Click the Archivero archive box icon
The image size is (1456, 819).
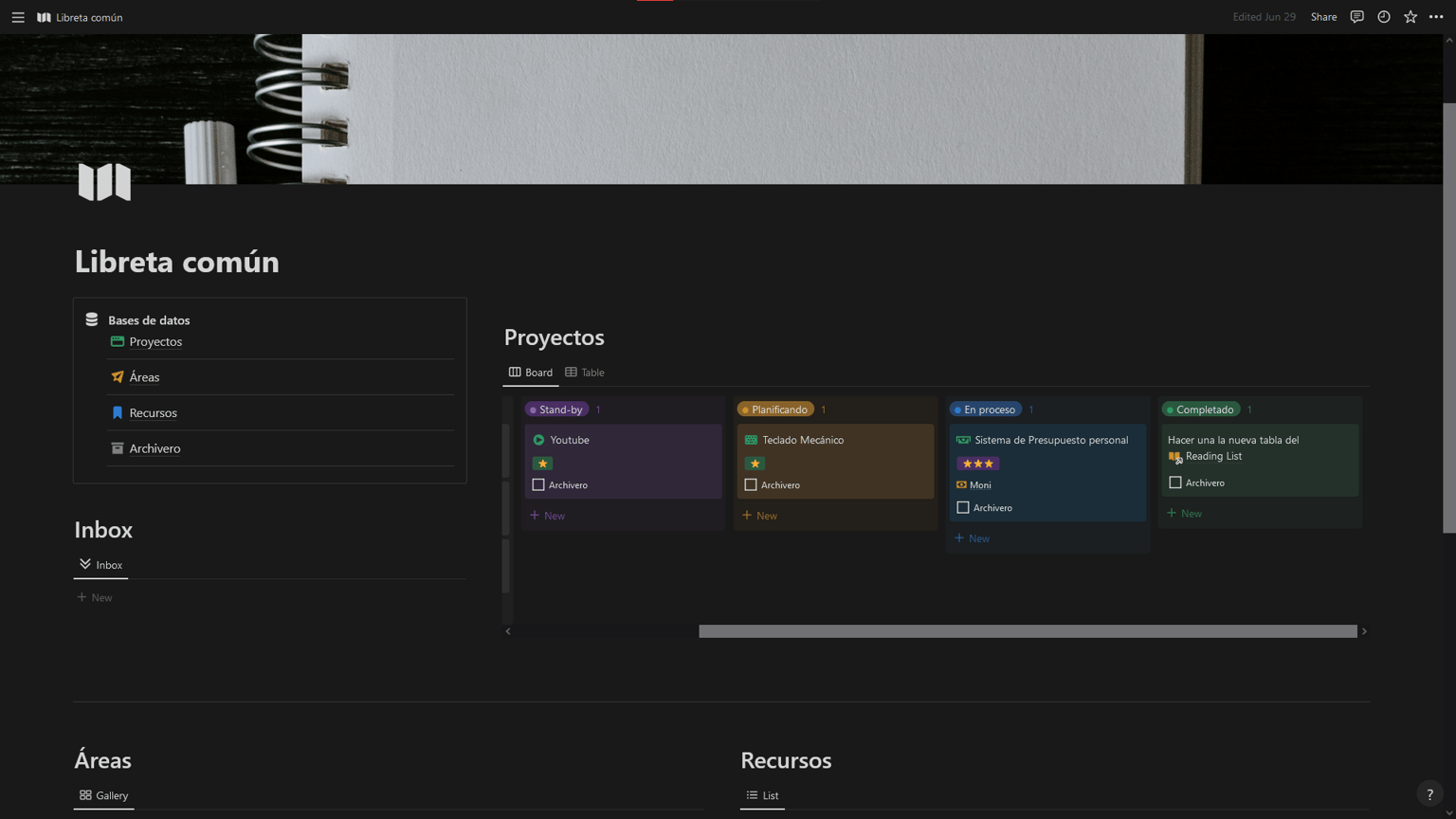118,448
